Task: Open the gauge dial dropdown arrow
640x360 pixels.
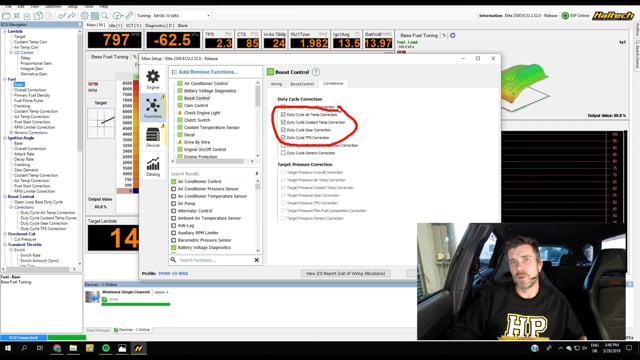Action: (x=122, y=16)
